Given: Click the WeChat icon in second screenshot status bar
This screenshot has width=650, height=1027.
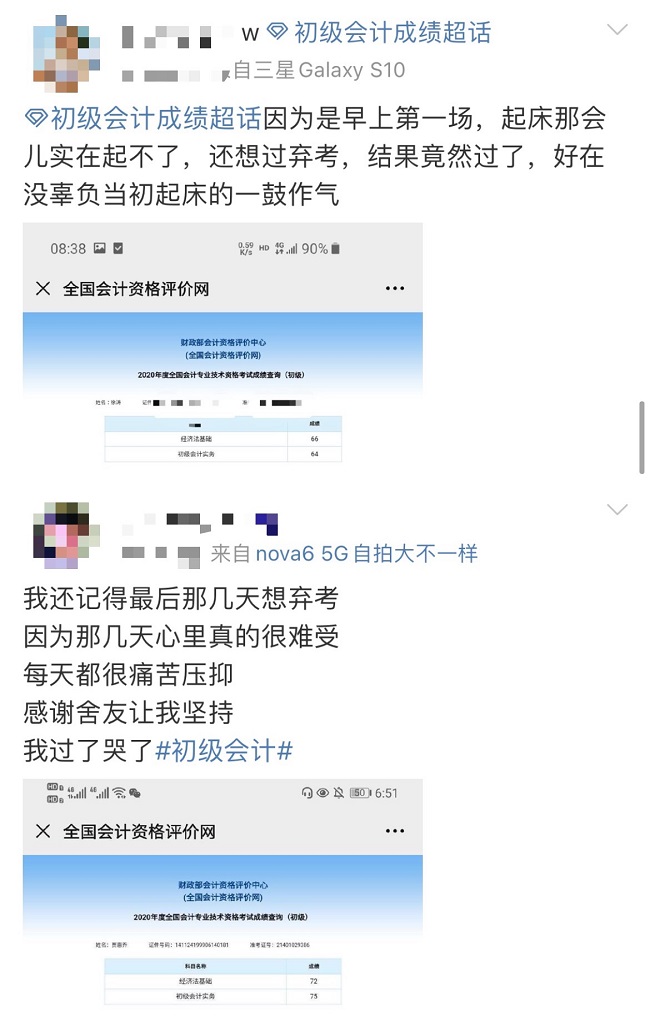Looking at the screenshot, I should (135, 793).
